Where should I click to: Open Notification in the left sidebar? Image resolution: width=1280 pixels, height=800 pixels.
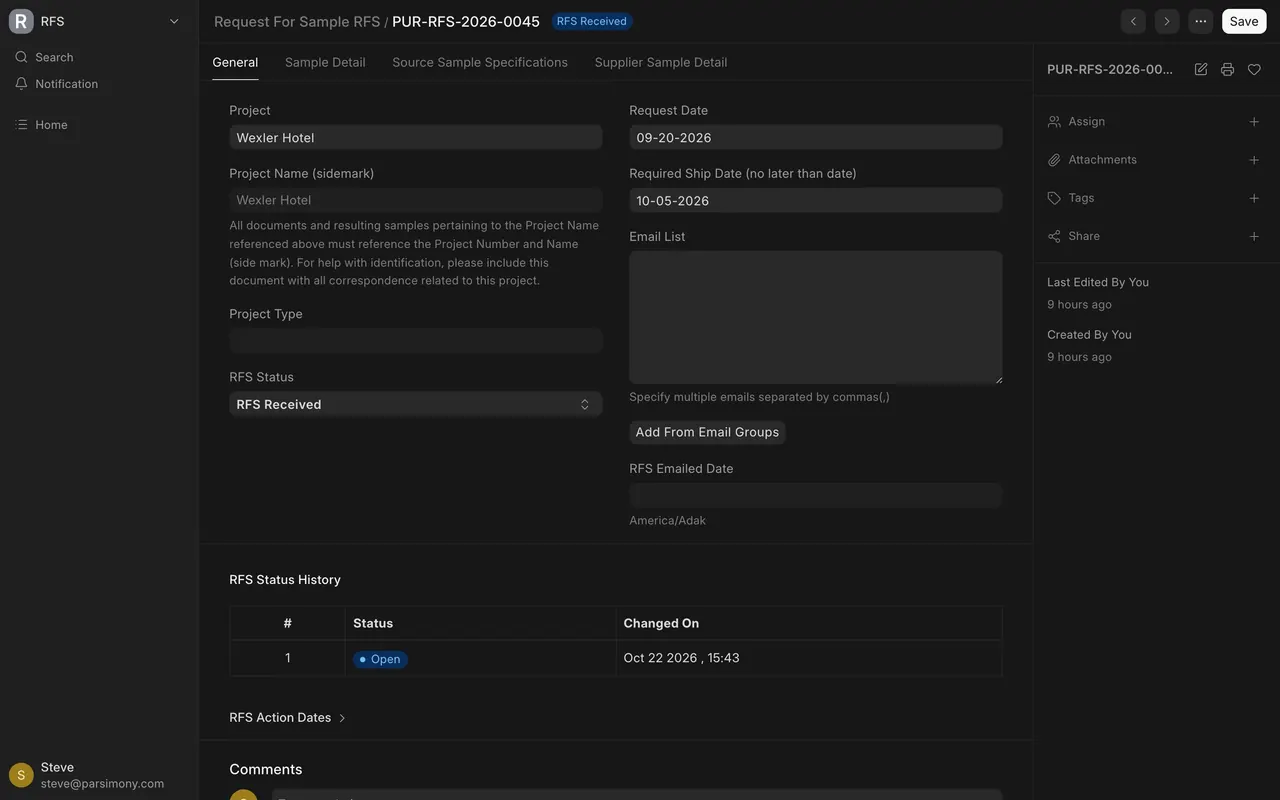coord(66,84)
